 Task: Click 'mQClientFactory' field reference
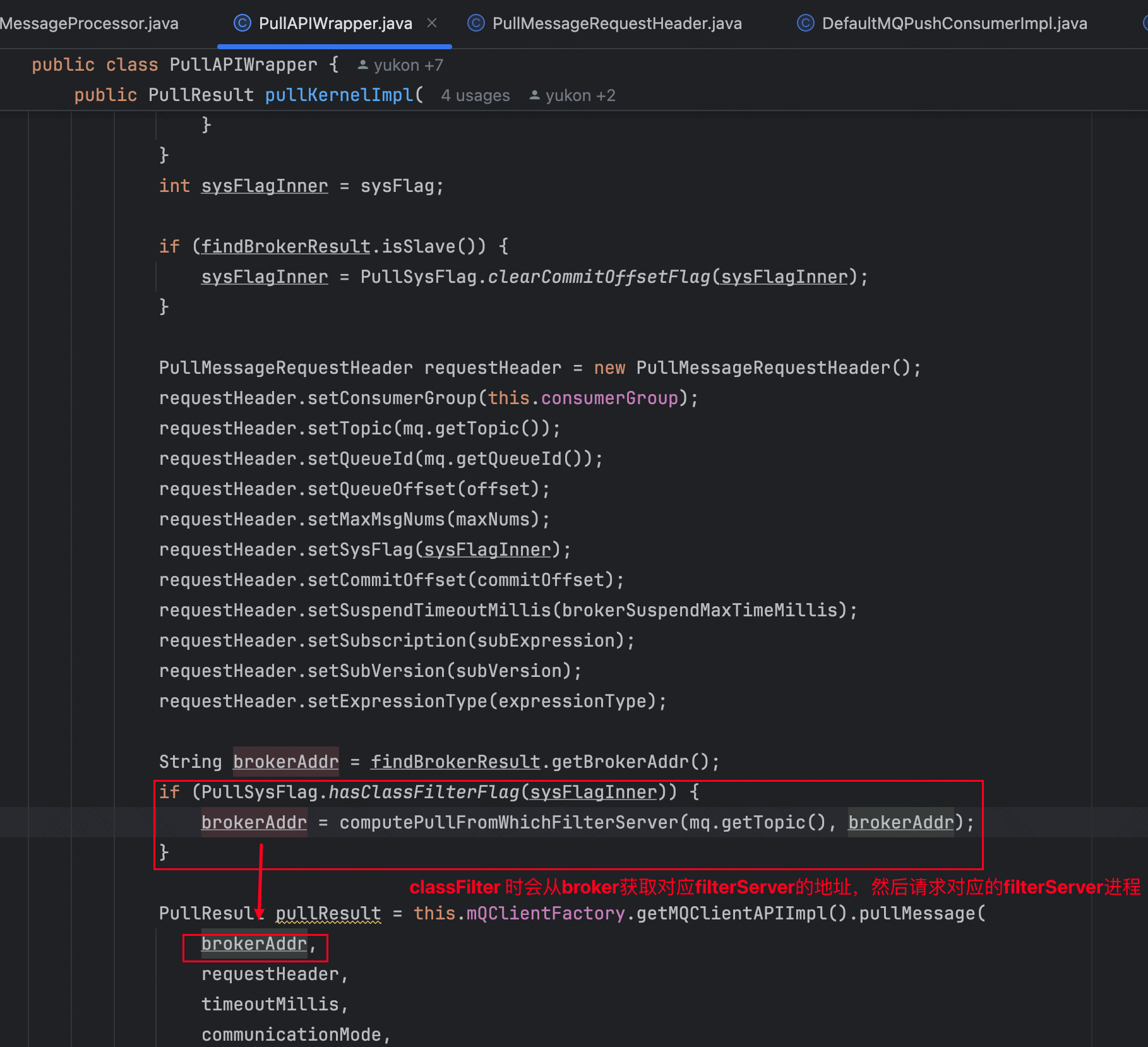pos(546,913)
